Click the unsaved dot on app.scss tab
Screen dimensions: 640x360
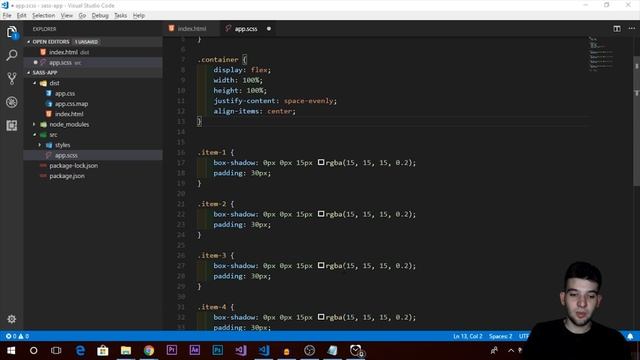click(x=269, y=29)
